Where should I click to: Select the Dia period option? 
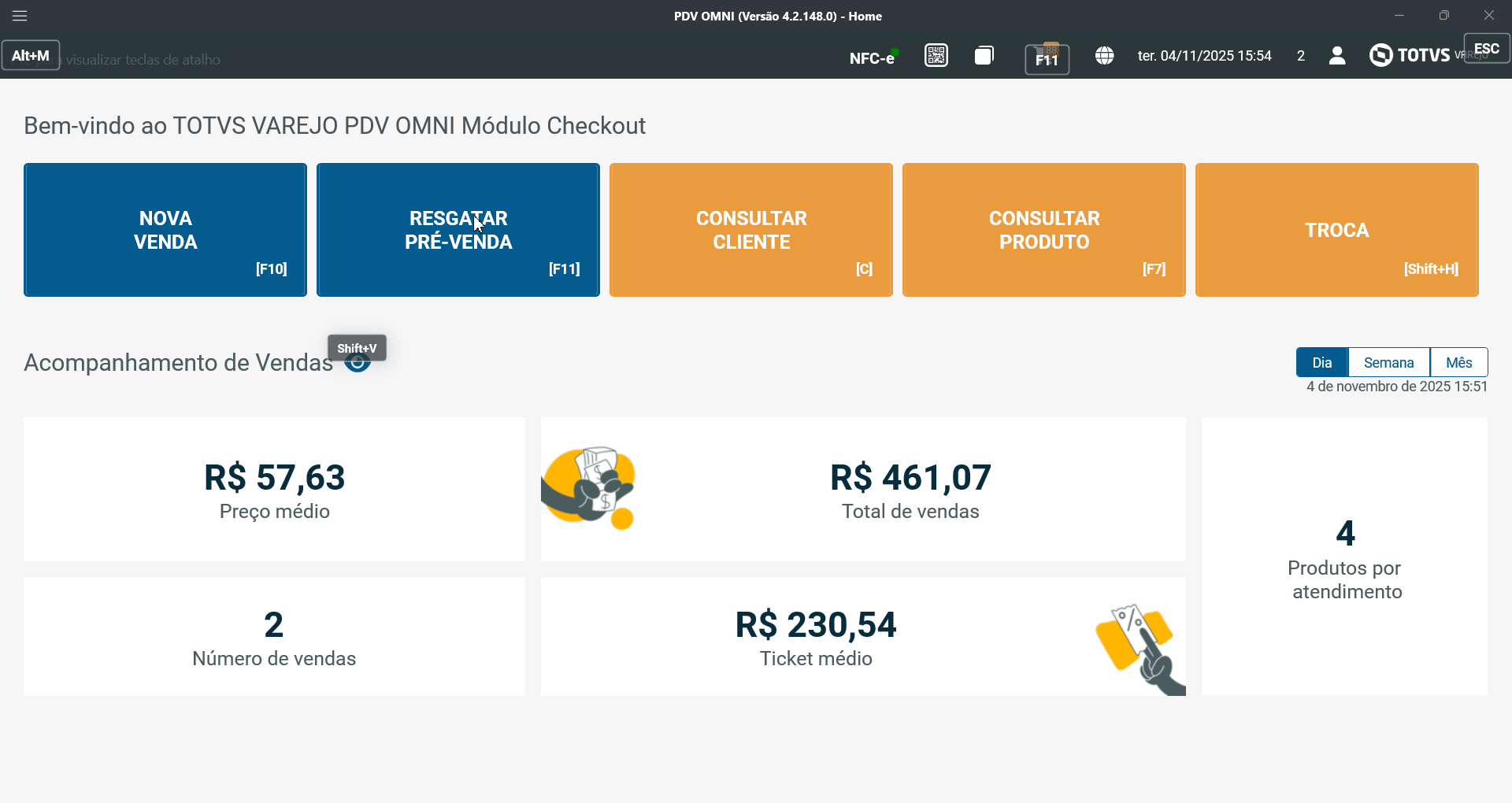coord(1322,362)
